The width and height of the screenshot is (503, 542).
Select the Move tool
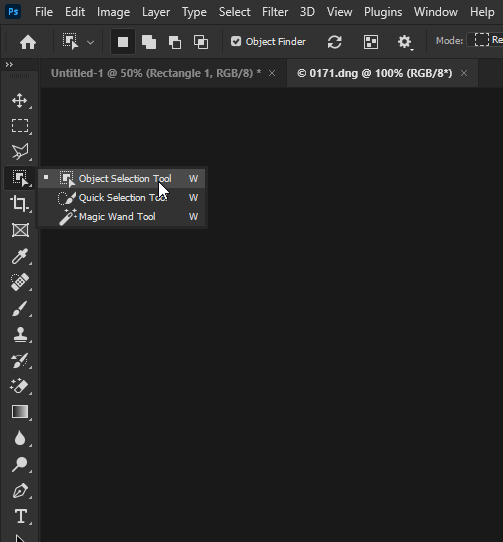pyautogui.click(x=20, y=101)
